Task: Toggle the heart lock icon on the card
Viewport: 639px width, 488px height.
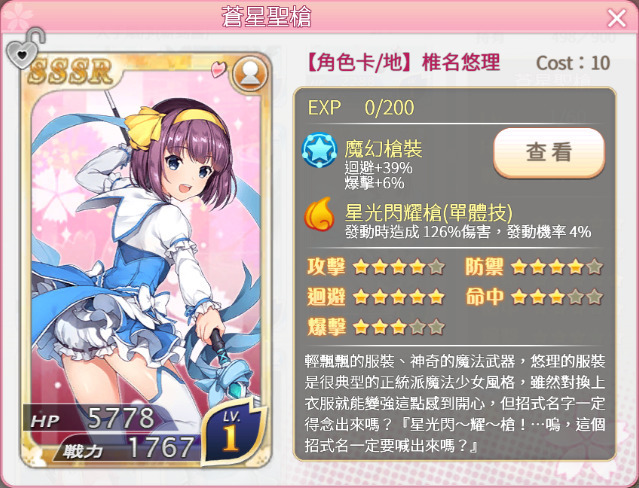Action: [25, 48]
